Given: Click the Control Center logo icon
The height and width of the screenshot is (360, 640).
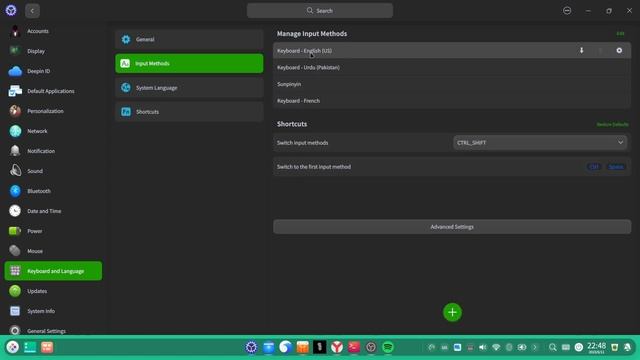Looking at the screenshot, I should click(x=11, y=11).
